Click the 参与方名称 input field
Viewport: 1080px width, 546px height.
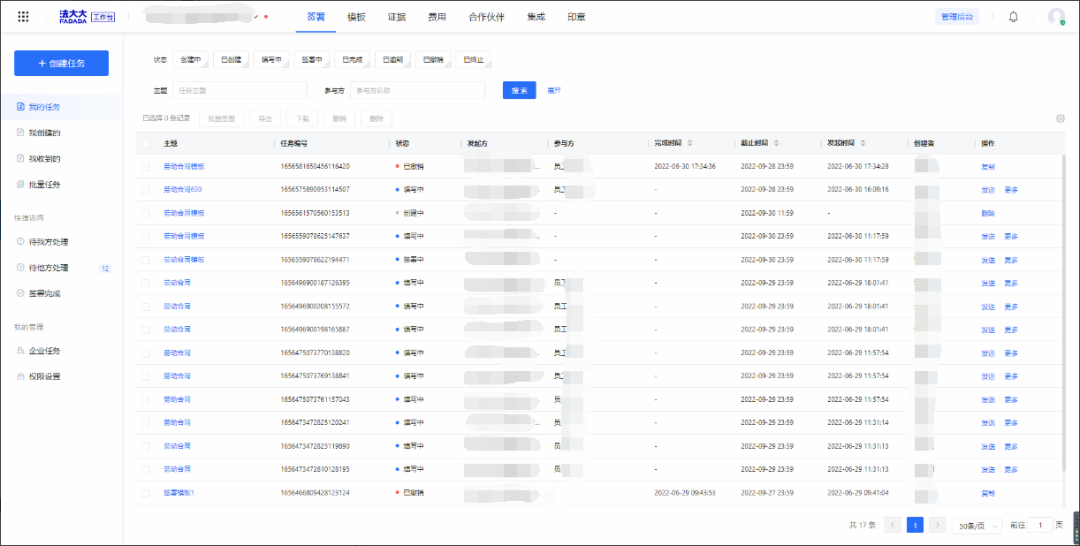tap(417, 90)
